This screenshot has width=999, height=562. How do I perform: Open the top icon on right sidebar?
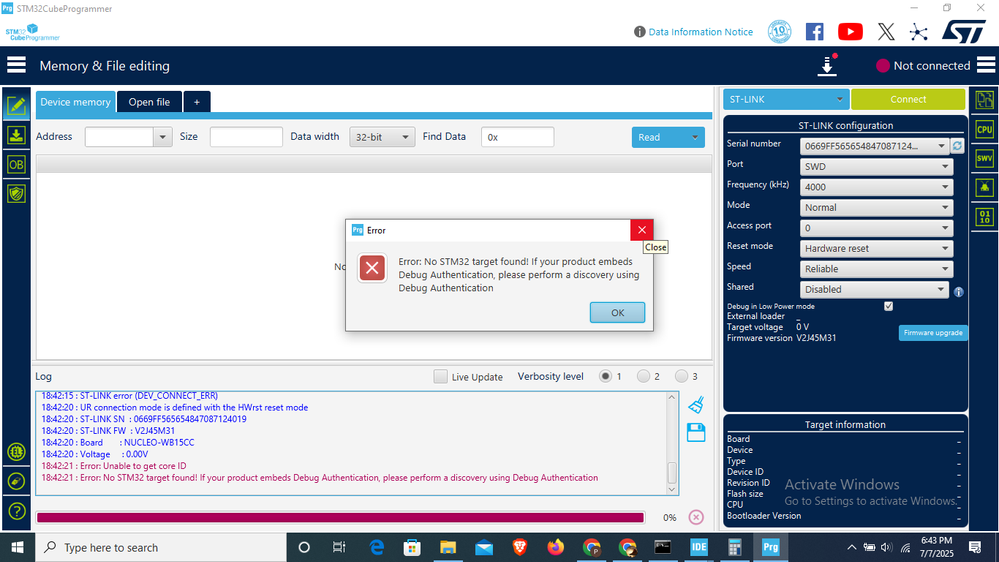point(984,100)
